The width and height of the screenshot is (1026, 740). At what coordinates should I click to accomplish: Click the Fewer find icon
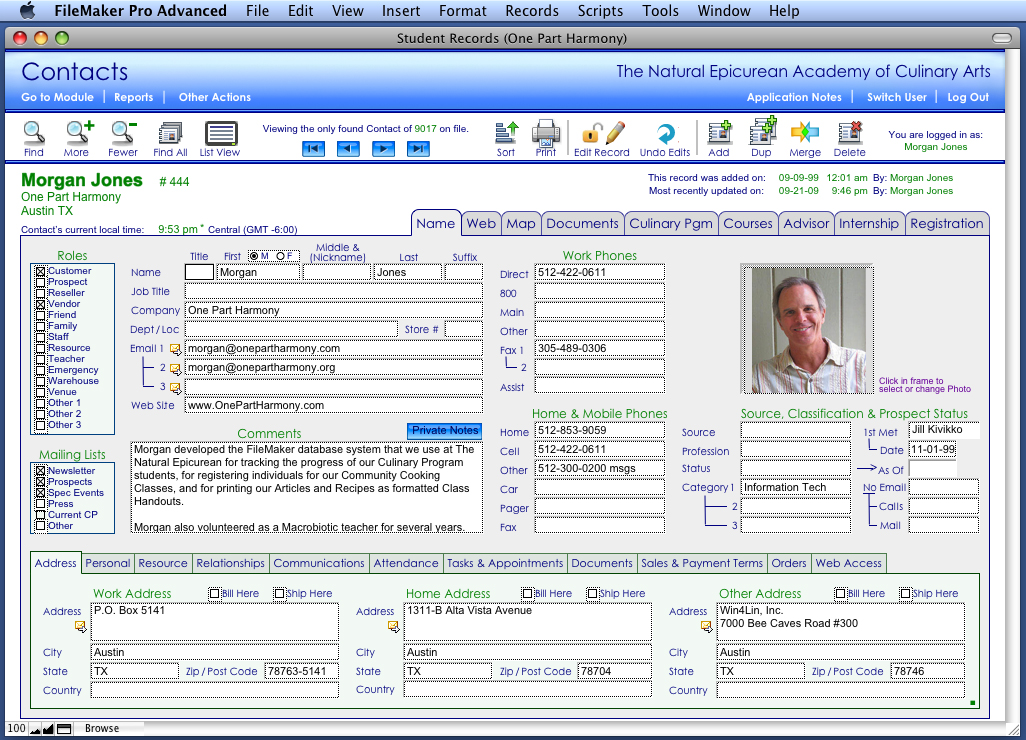[x=123, y=133]
